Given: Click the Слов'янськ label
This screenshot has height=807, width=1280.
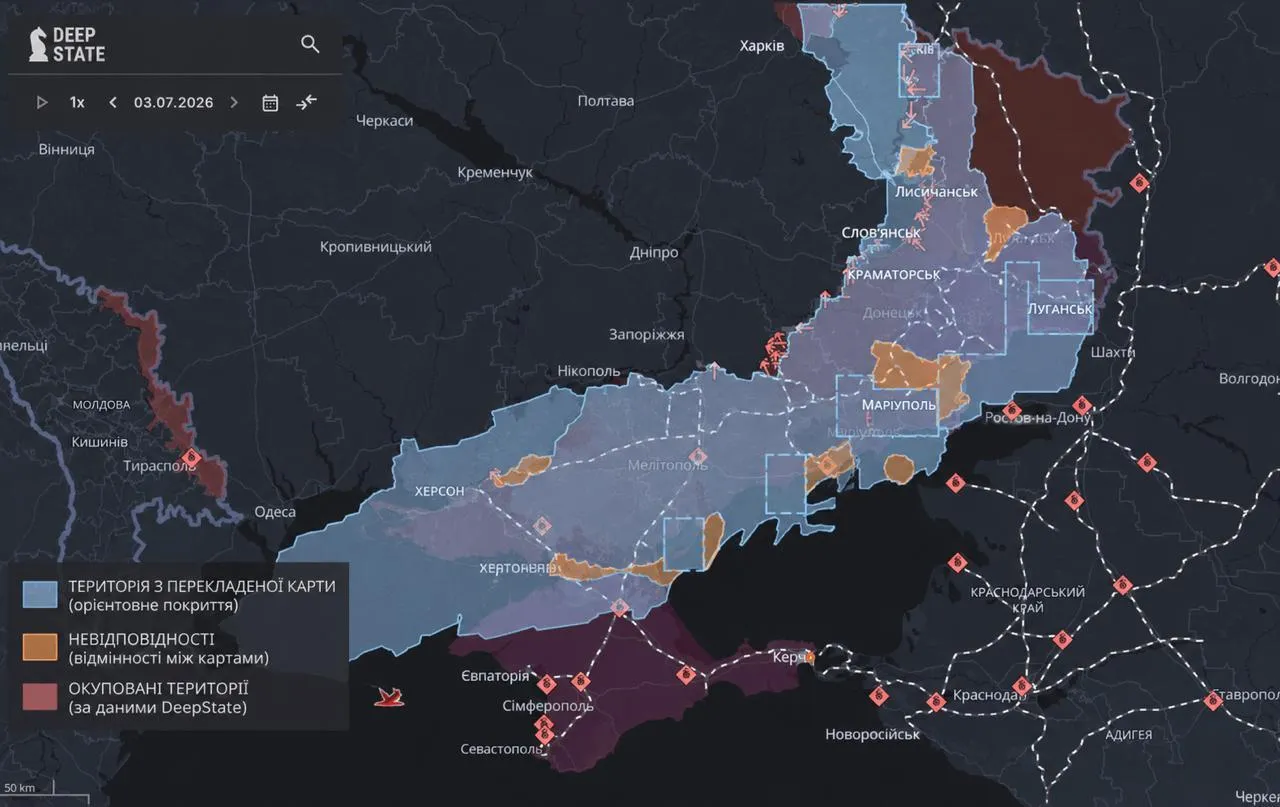Looking at the screenshot, I should point(880,232).
